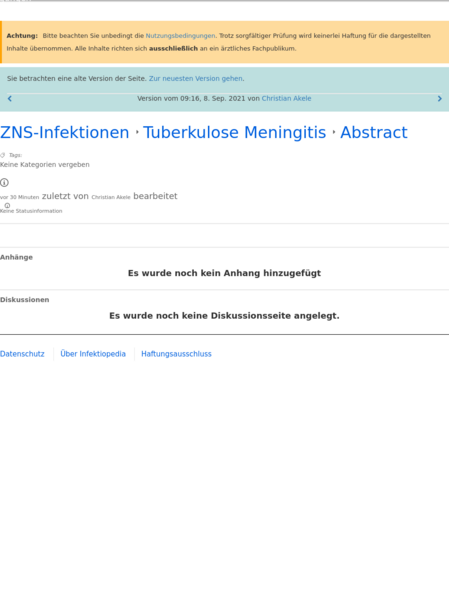Image resolution: width=449 pixels, height=599 pixels.
Task: Open the Haftungsausschluss footer link
Action: tap(176, 354)
